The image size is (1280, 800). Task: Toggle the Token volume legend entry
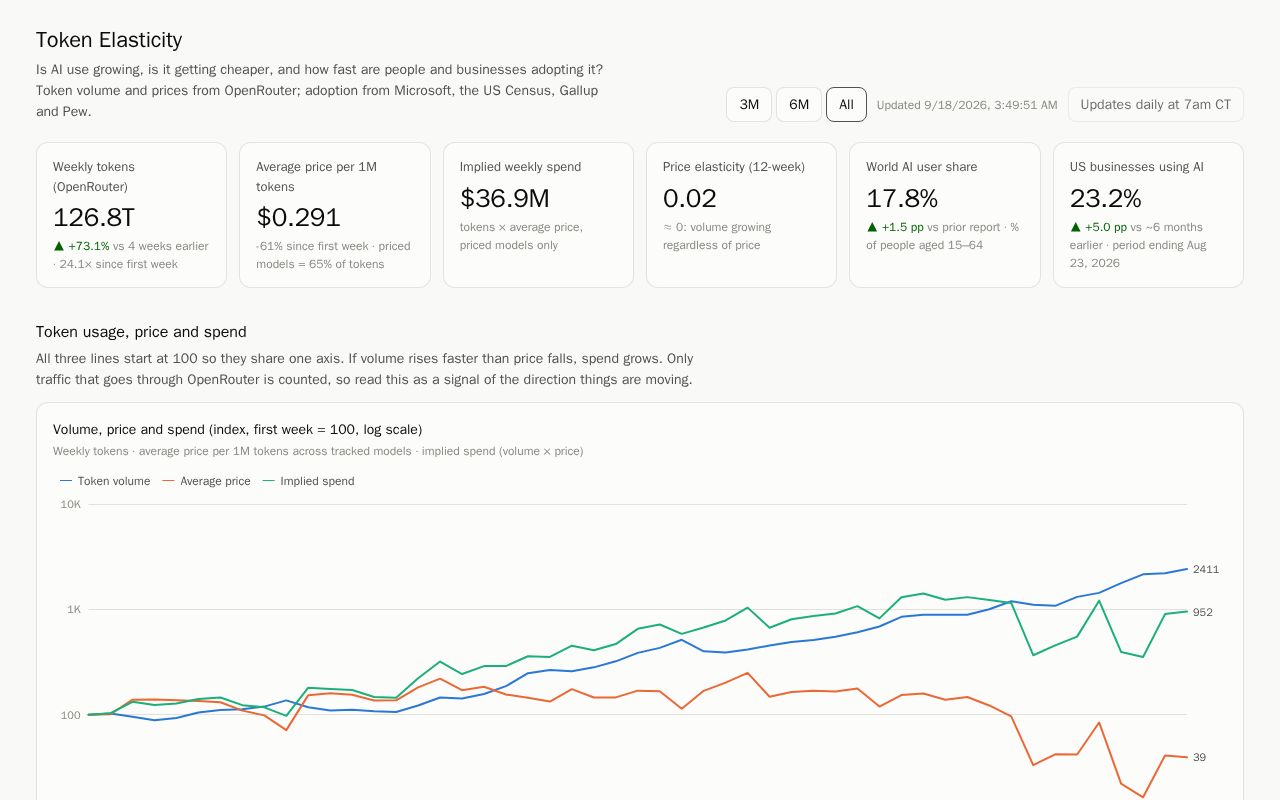click(105, 481)
